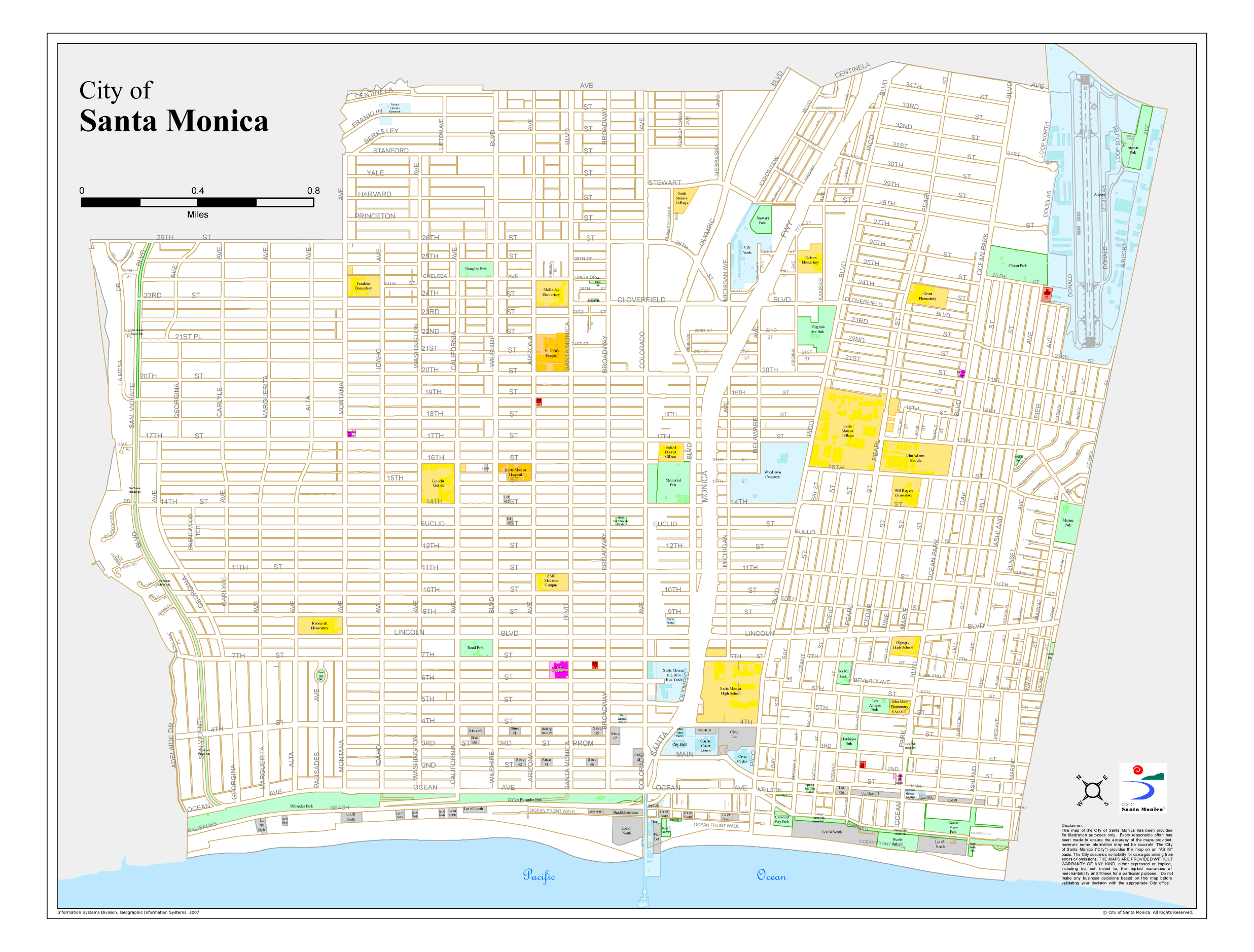1254x952 pixels.
Task: Click the Lincoln Middle school block
Action: pos(438,483)
